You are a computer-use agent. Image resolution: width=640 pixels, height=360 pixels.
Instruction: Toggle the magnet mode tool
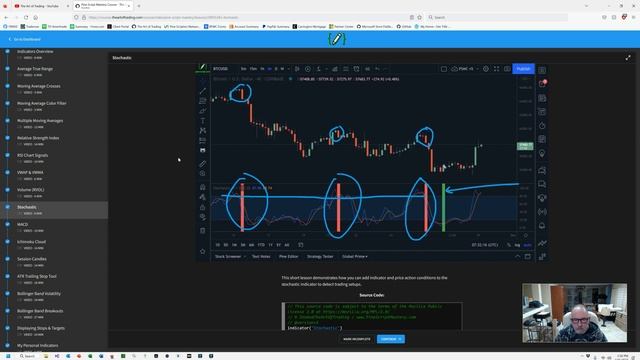203,187
